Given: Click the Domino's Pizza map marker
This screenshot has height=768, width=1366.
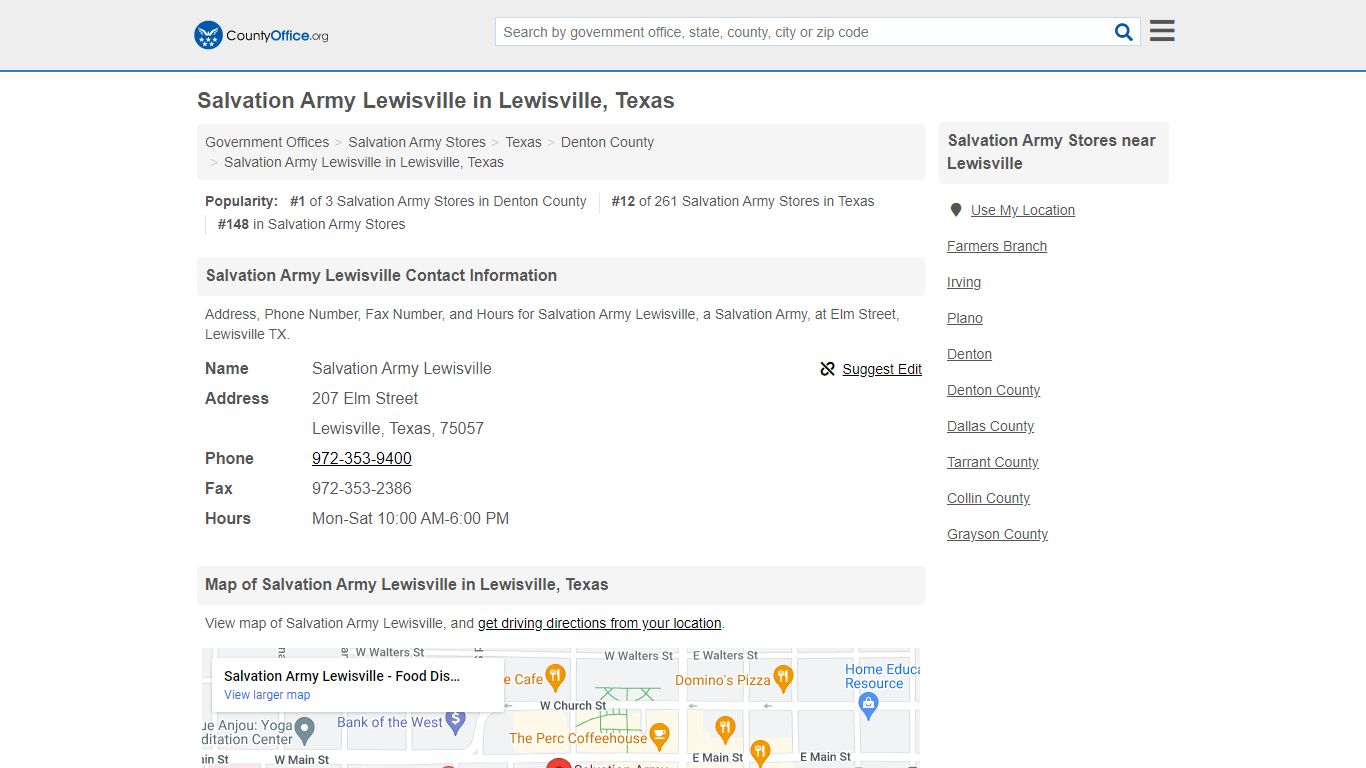Looking at the screenshot, I should click(x=783, y=679).
